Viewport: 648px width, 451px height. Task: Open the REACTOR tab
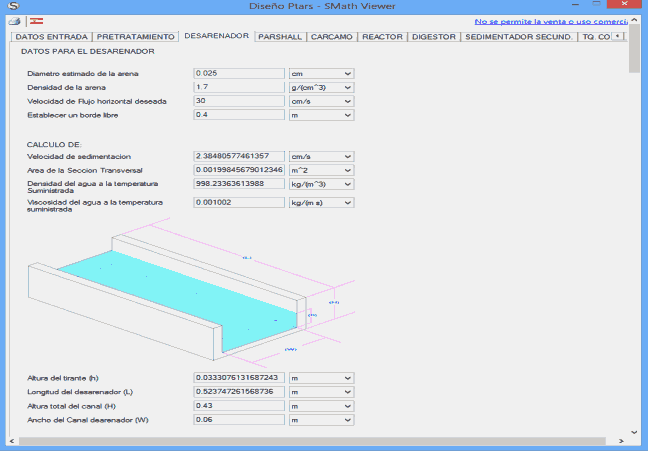[x=382, y=37]
